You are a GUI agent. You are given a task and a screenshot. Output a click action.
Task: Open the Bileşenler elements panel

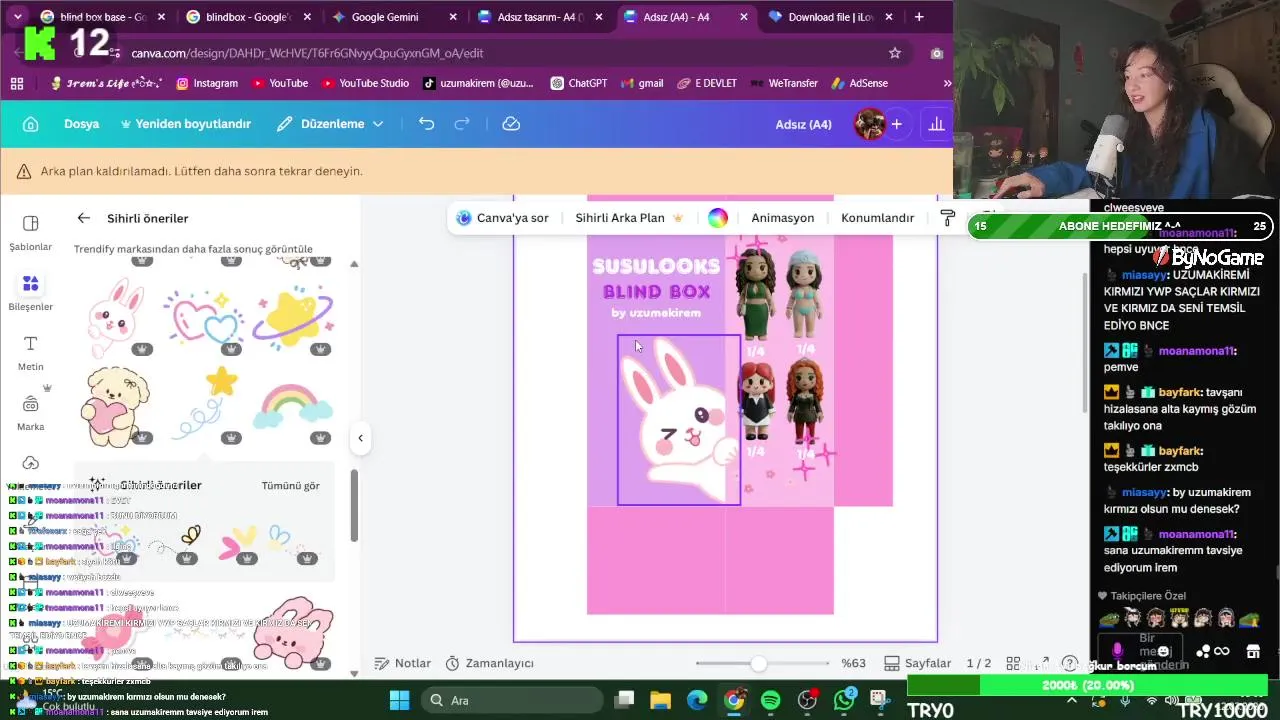(x=31, y=293)
